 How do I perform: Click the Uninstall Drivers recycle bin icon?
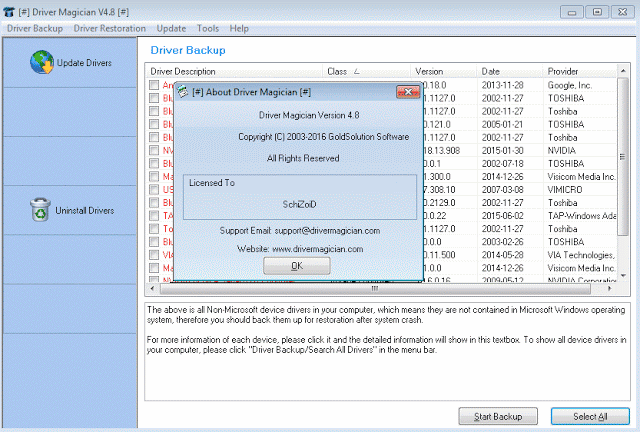point(40,210)
